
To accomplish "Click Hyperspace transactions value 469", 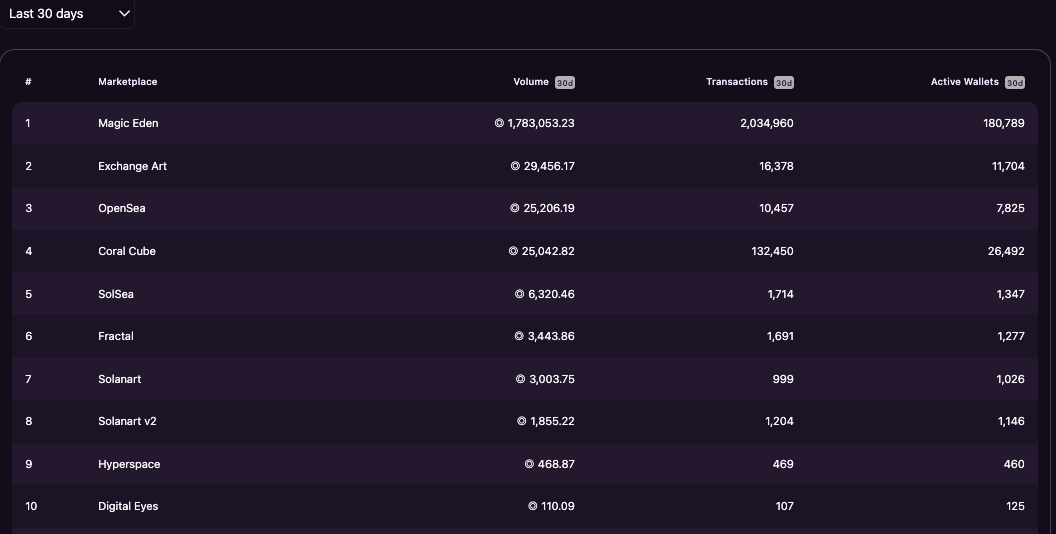I will pyautogui.click(x=783, y=464).
